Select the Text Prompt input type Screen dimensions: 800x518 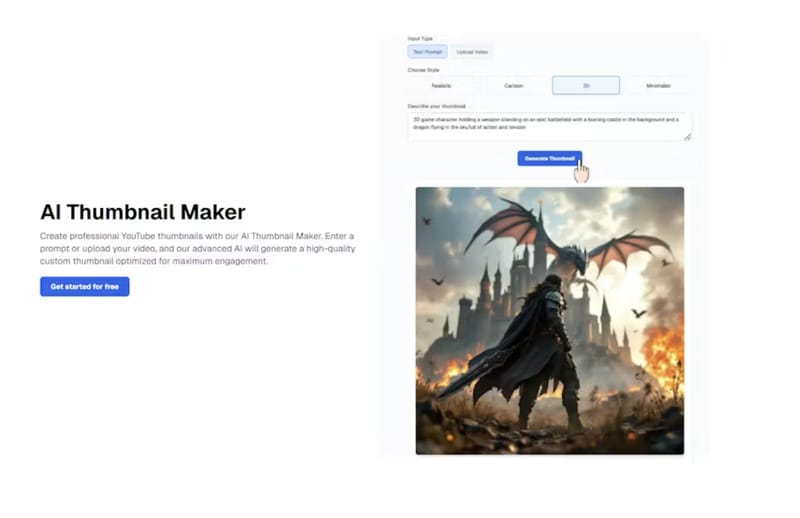427,51
